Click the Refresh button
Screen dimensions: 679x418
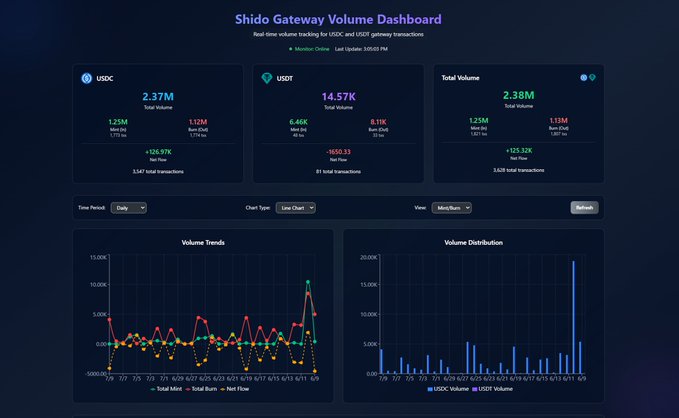click(x=584, y=207)
